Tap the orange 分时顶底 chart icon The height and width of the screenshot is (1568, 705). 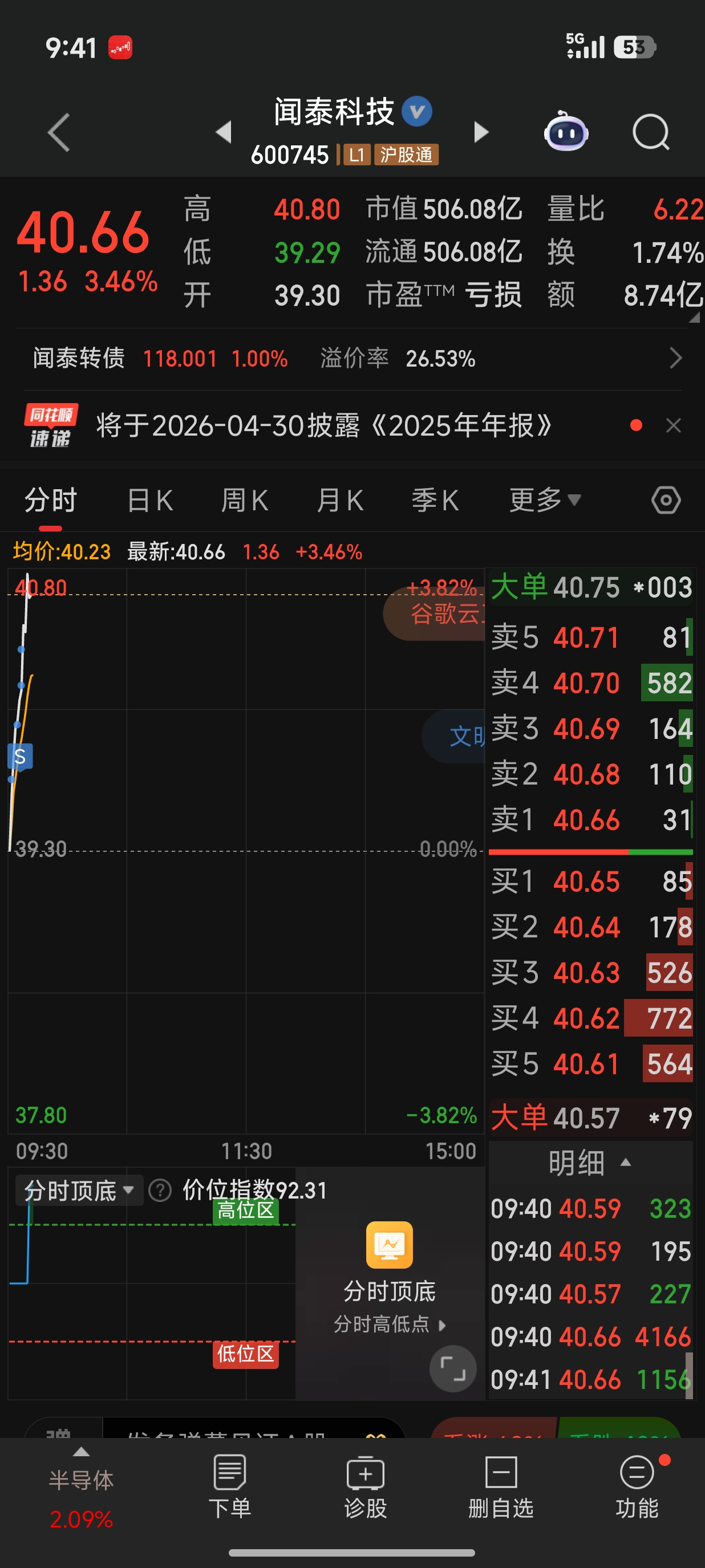click(390, 1245)
